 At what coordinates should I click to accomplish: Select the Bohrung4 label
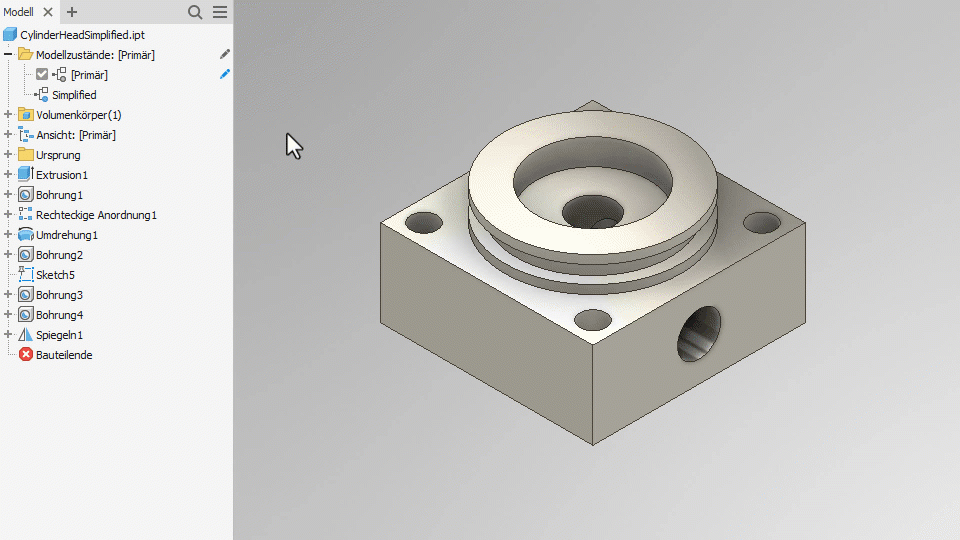point(59,315)
